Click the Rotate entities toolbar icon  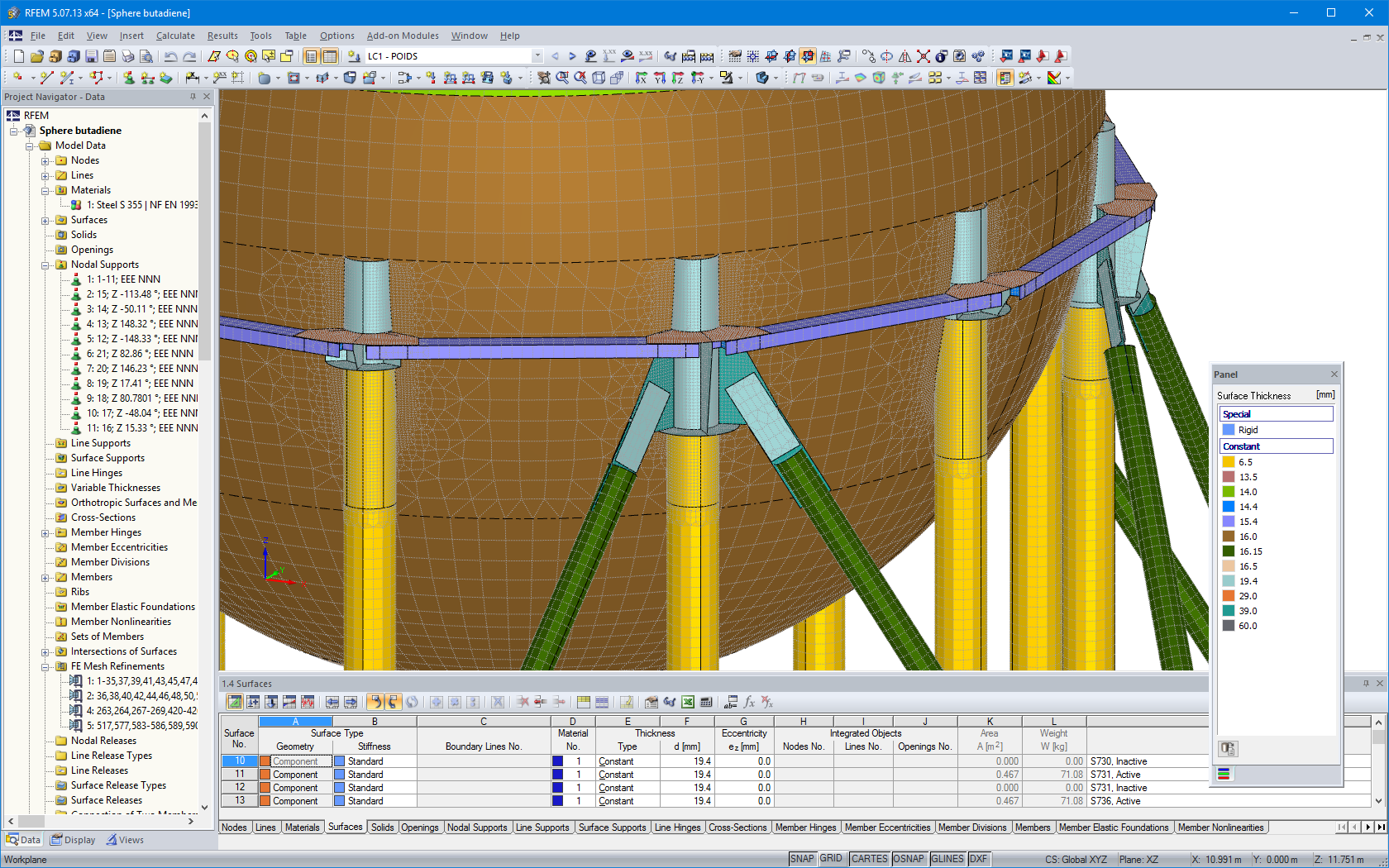(886, 55)
